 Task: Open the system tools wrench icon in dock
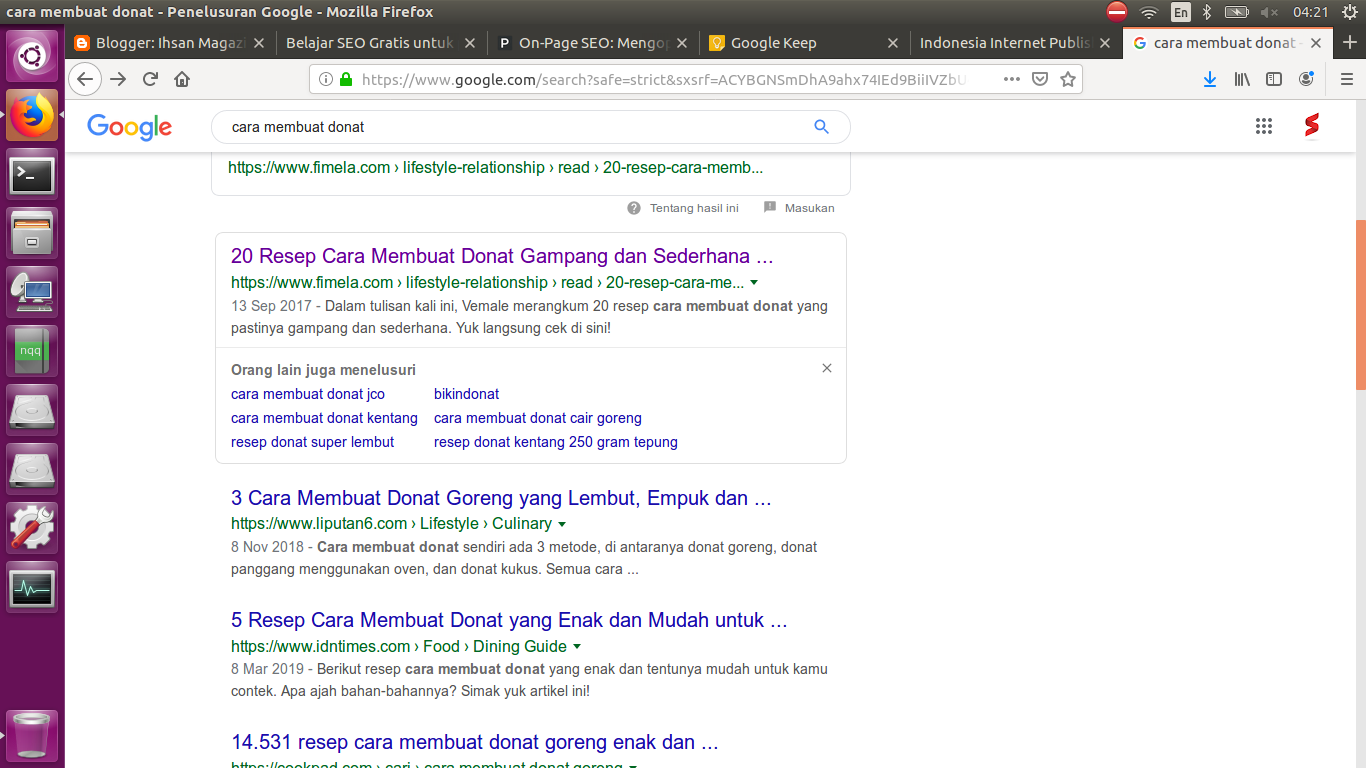coord(33,528)
